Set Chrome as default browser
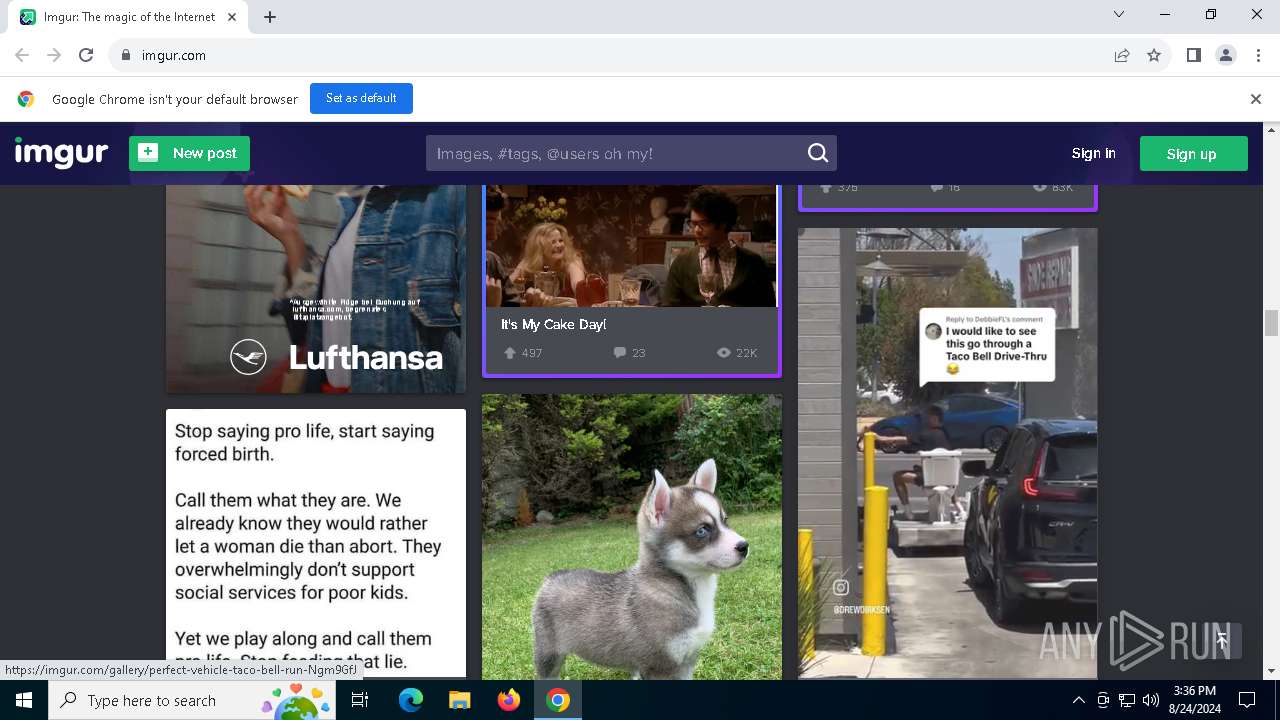Image resolution: width=1280 pixels, height=720 pixels. 361,98
